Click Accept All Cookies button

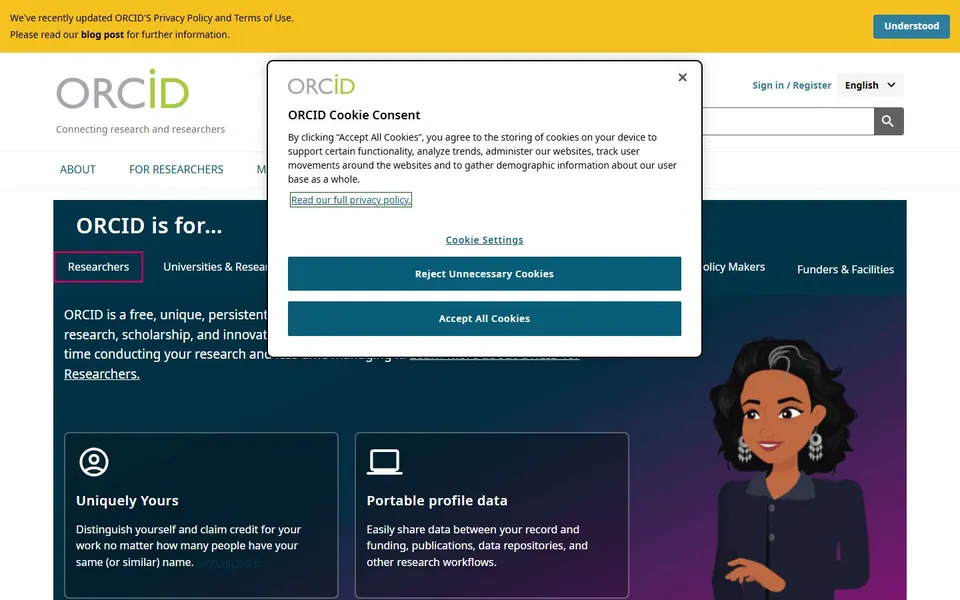tap(484, 318)
